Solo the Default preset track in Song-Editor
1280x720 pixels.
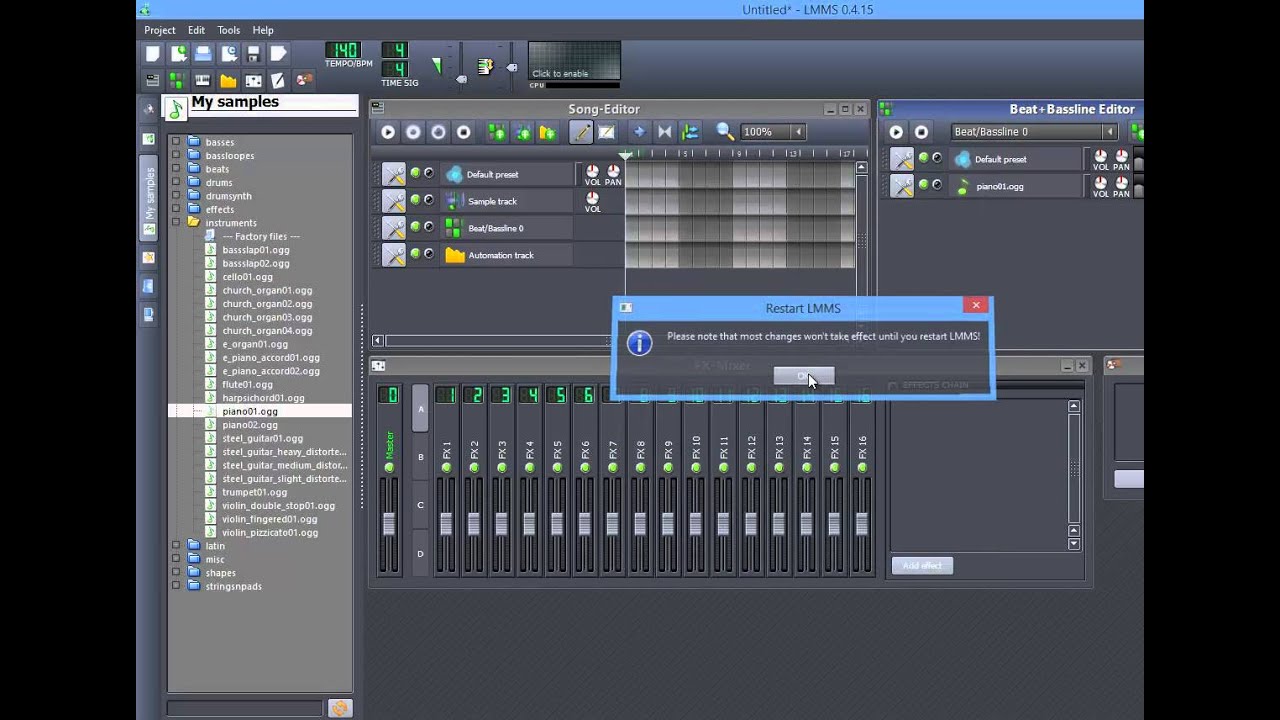(429, 173)
